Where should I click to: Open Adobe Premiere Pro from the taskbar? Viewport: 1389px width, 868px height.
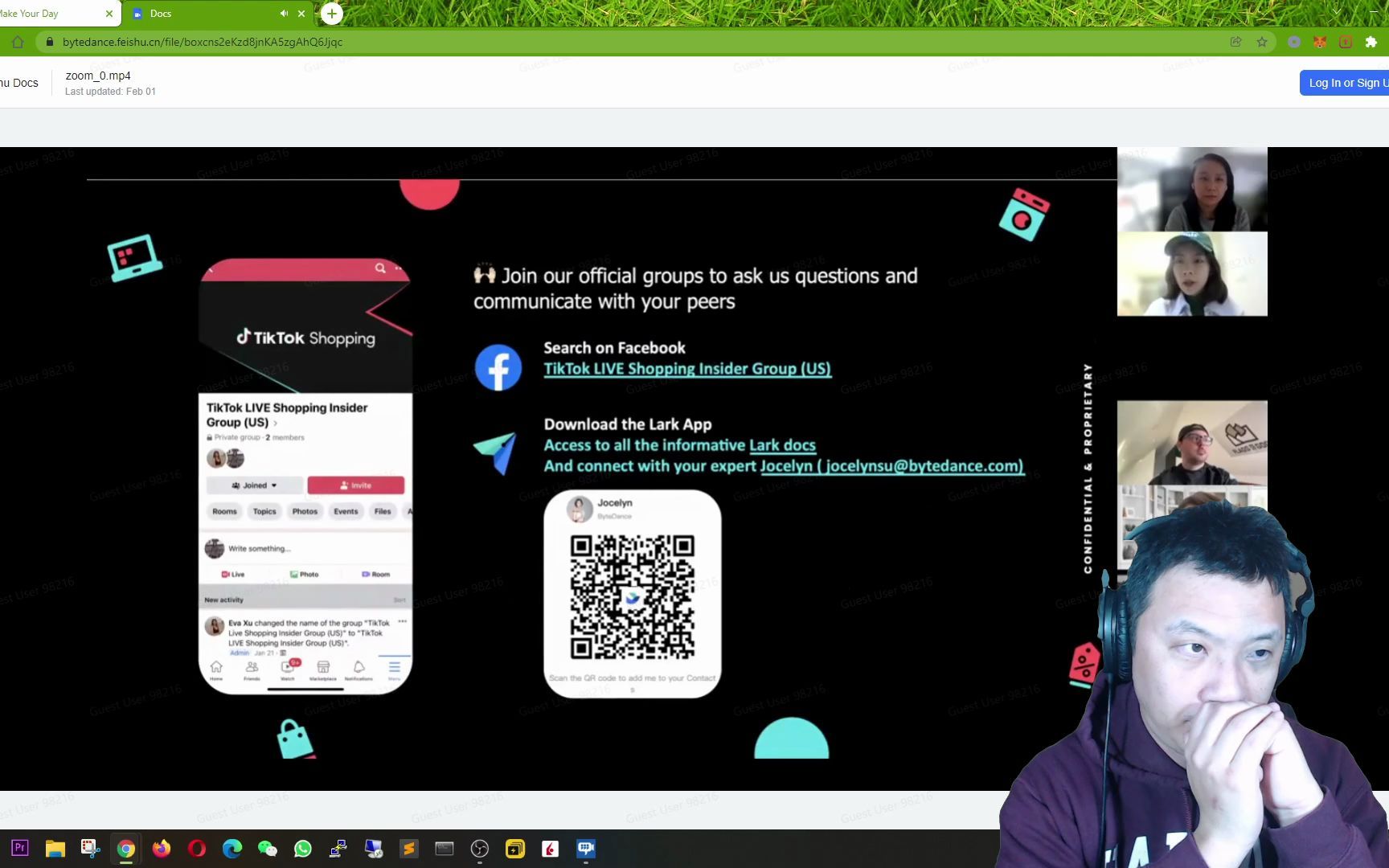[20, 848]
